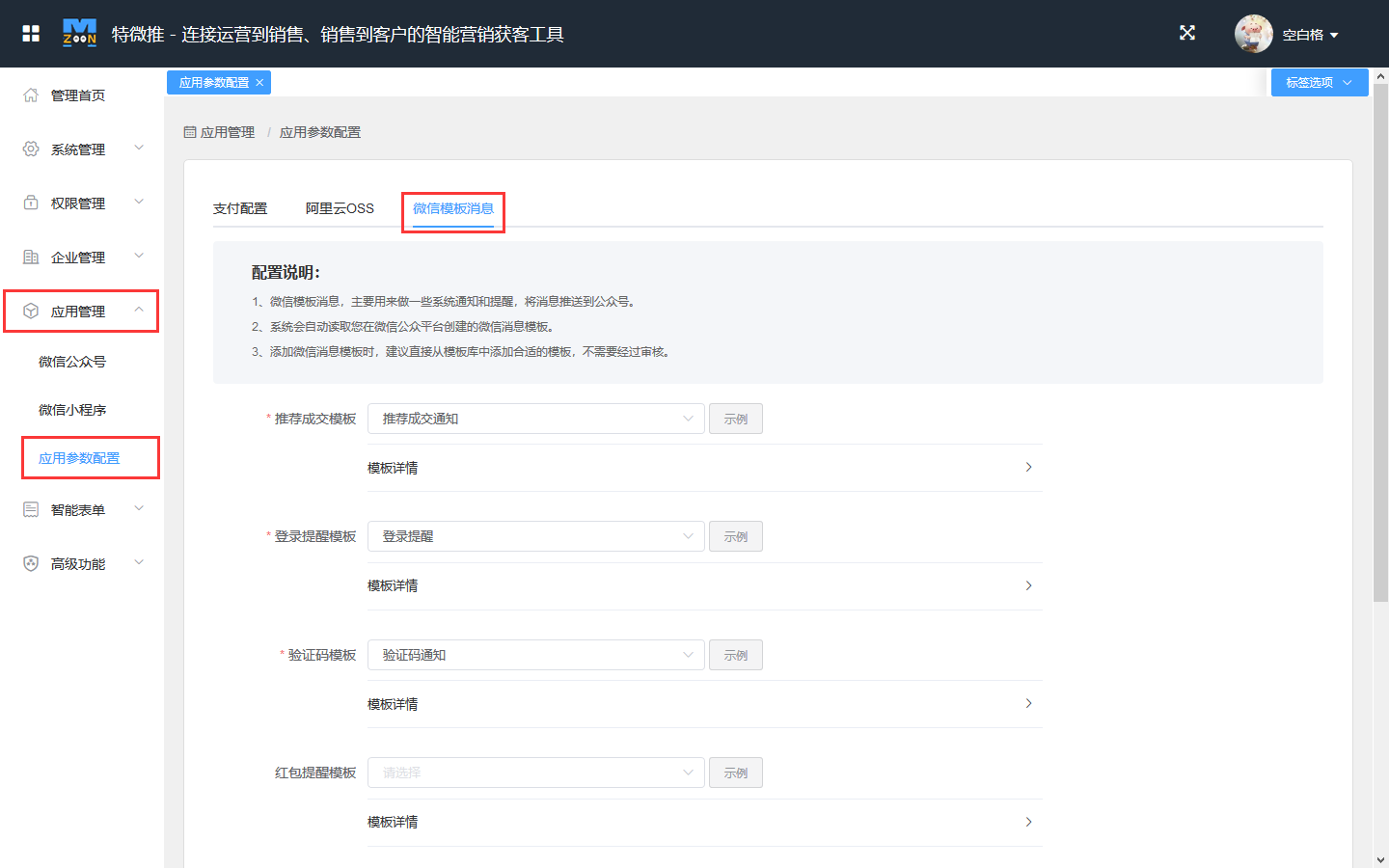Click the page vertical scrollbar
The height and width of the screenshot is (868, 1389).
click(x=1380, y=342)
